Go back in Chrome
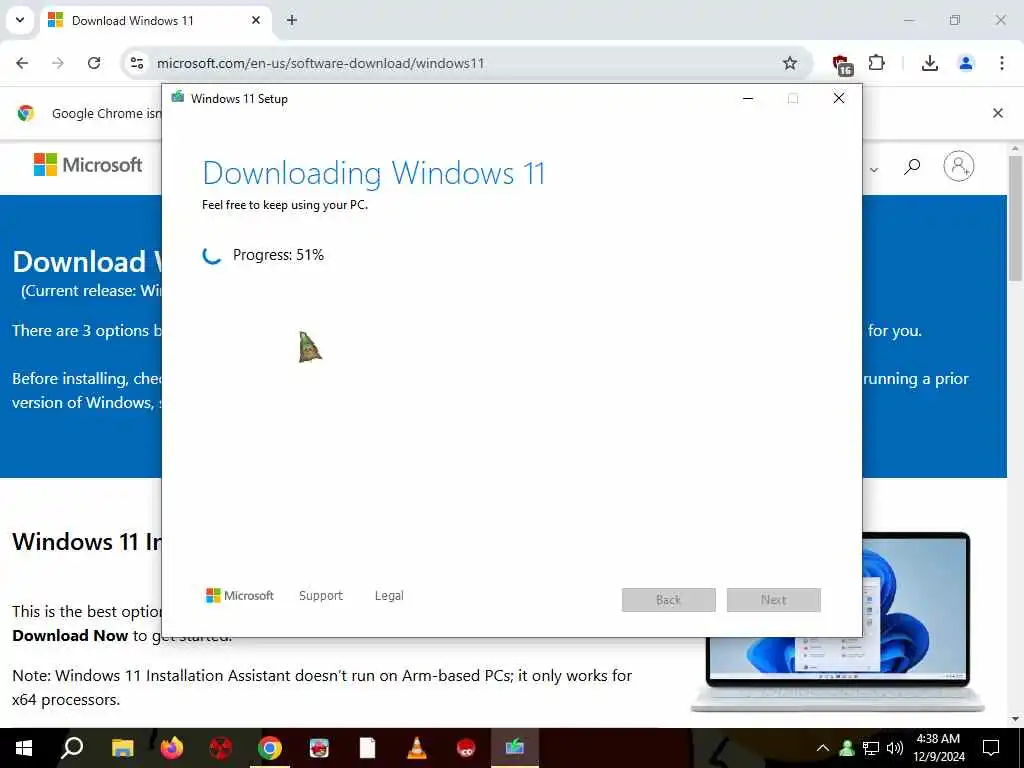Screen dimensions: 1024x768 click(x=22, y=63)
